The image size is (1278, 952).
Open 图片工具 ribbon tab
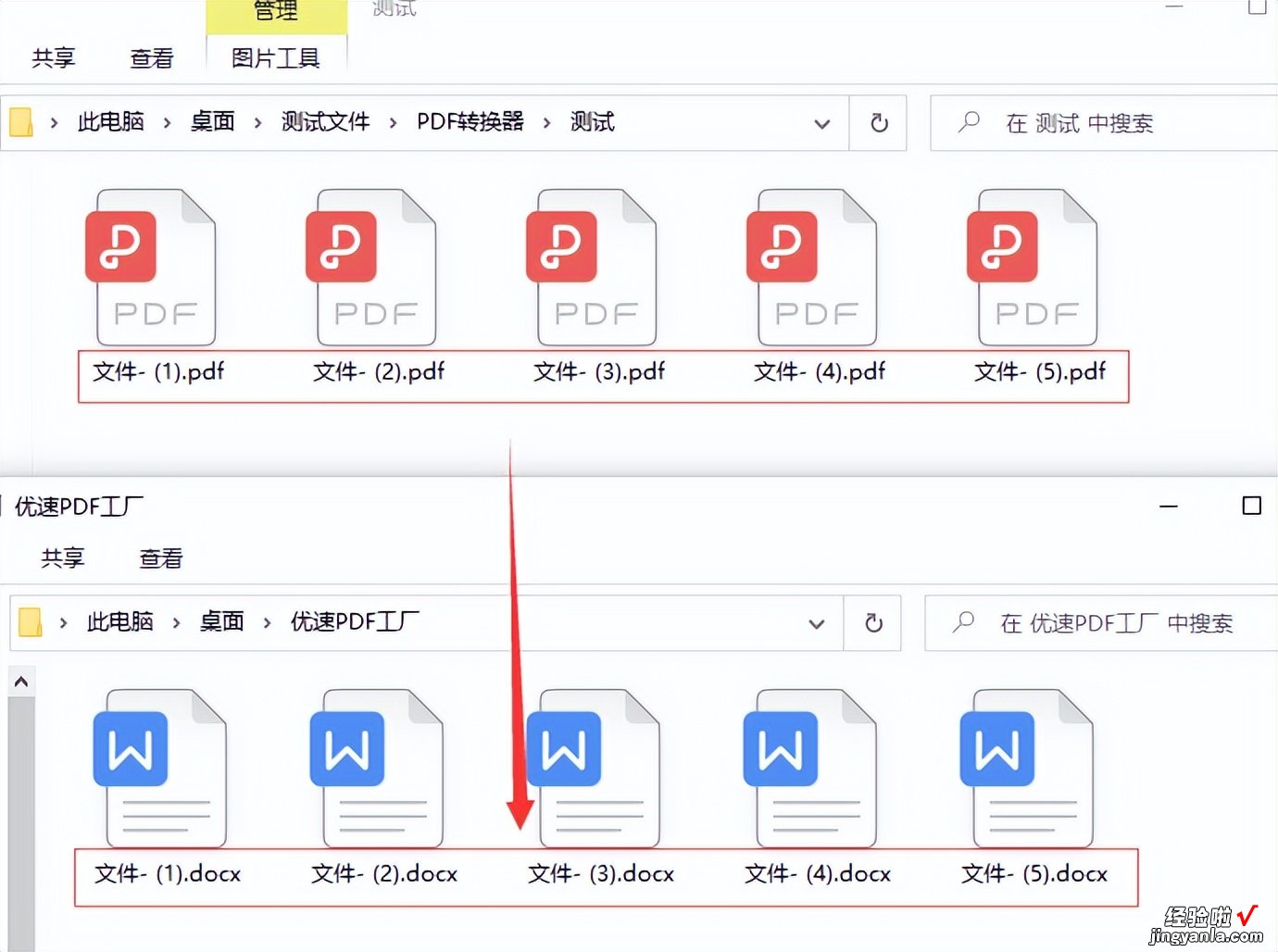(x=276, y=58)
